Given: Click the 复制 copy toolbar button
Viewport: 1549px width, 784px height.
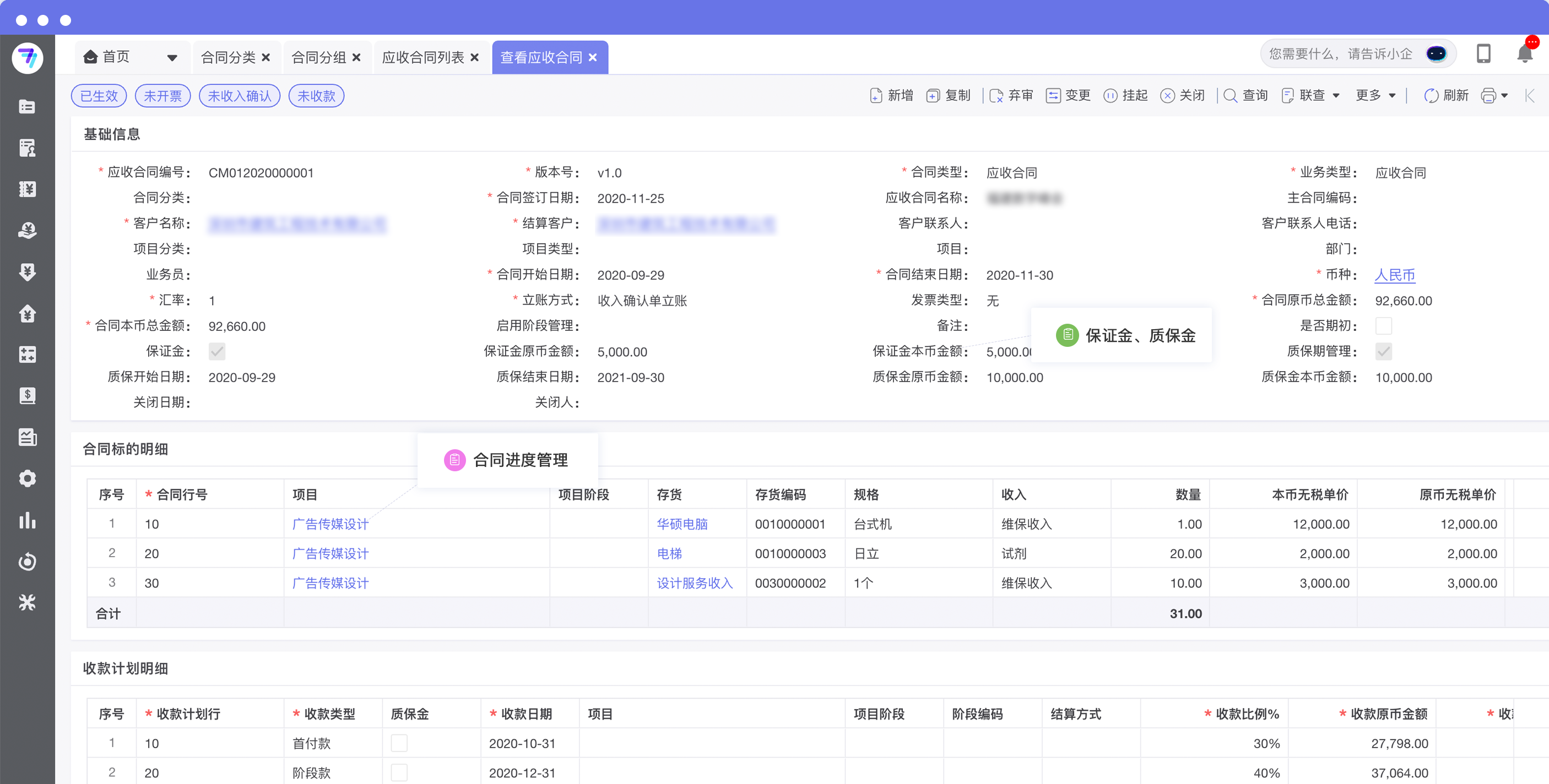Looking at the screenshot, I should 948,96.
